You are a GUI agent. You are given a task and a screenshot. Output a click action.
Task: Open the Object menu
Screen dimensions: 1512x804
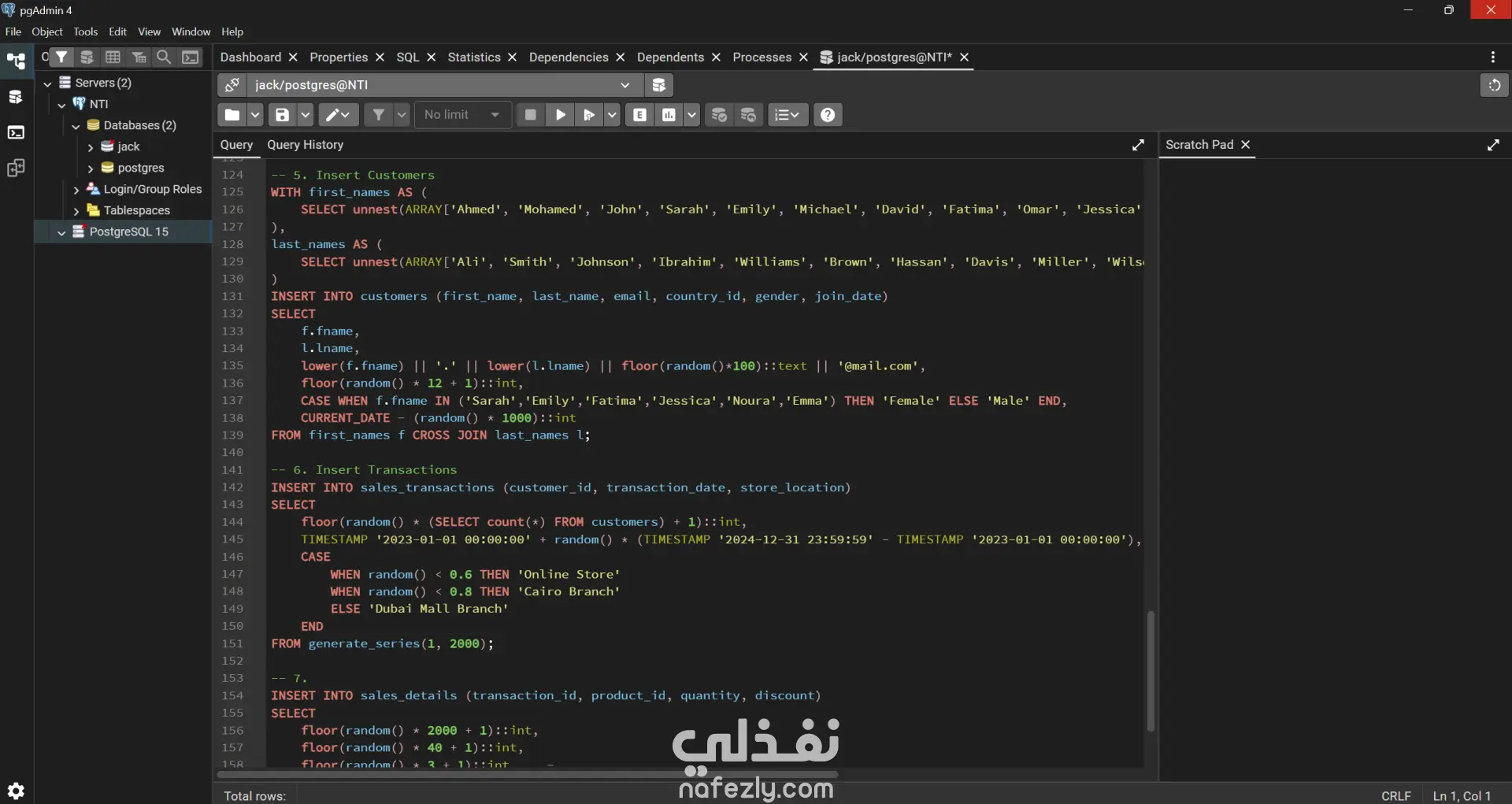(x=47, y=31)
